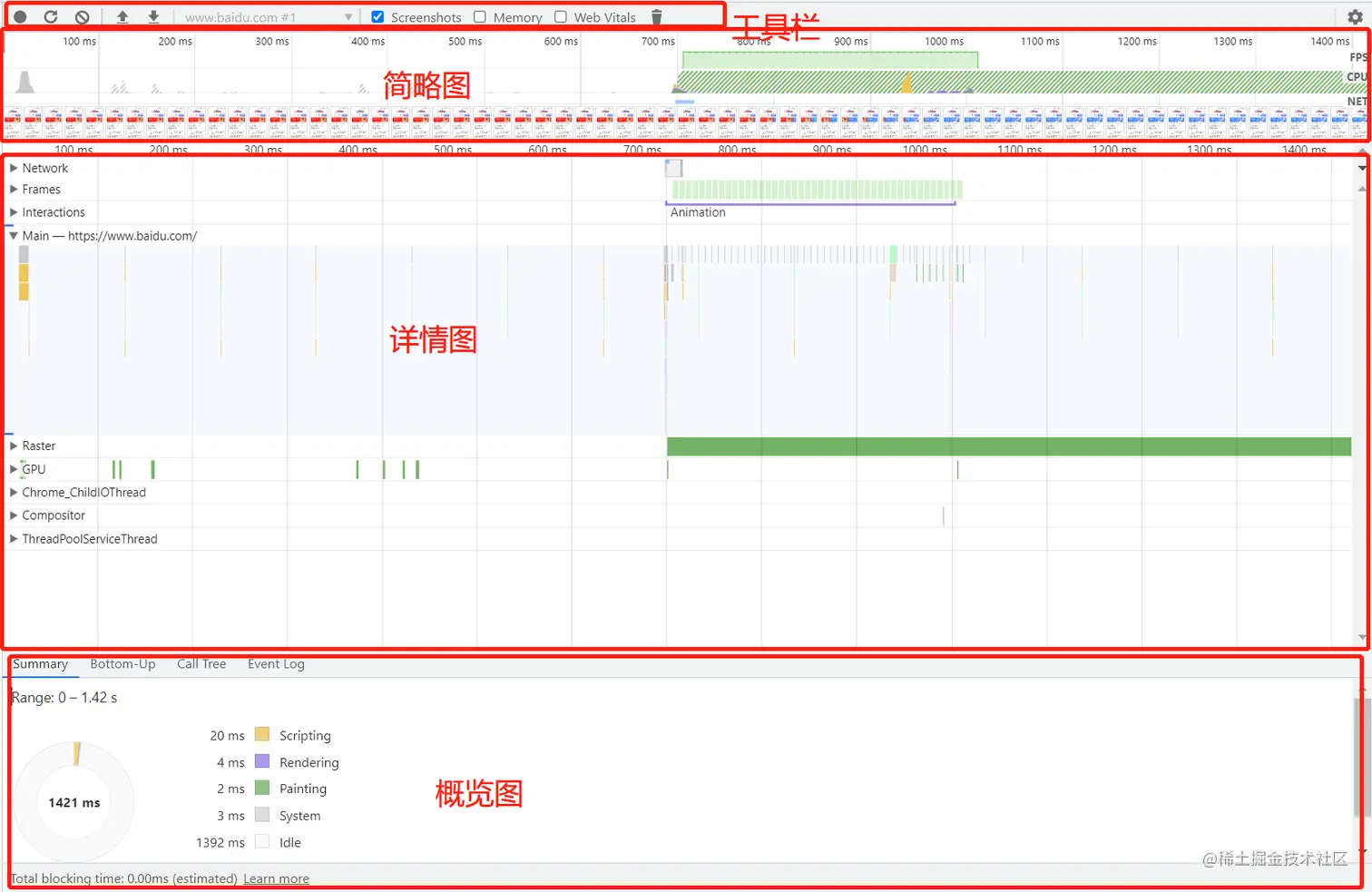The height and width of the screenshot is (892, 1372).
Task: Collapse the Main thread track
Action: pos(14,236)
